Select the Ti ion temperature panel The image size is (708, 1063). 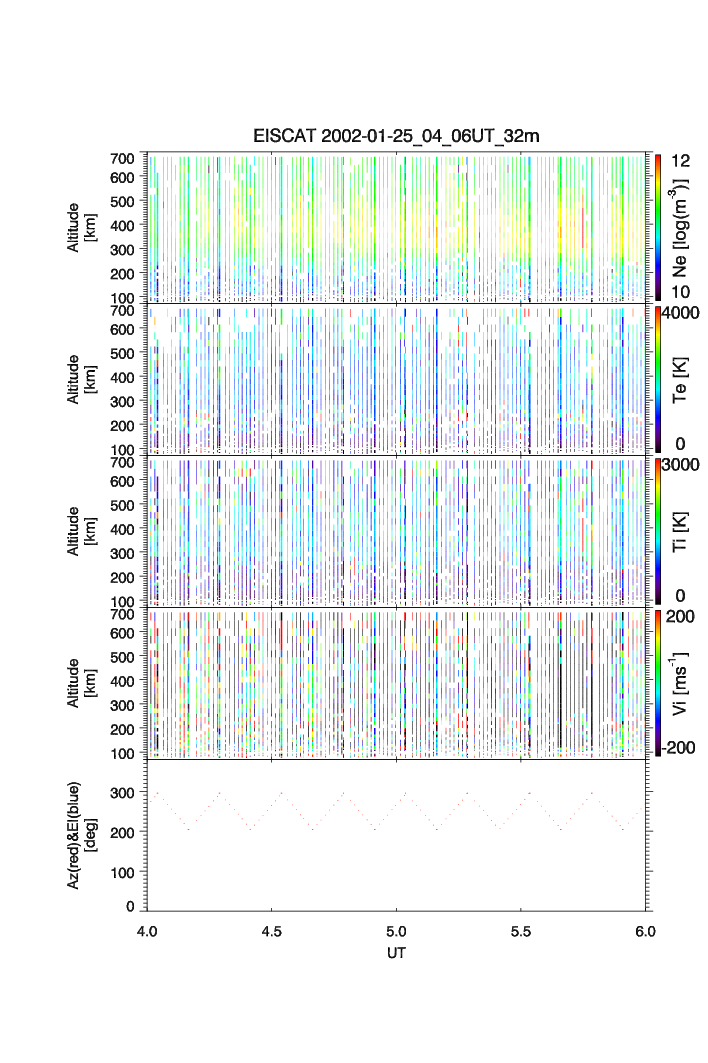[396, 531]
